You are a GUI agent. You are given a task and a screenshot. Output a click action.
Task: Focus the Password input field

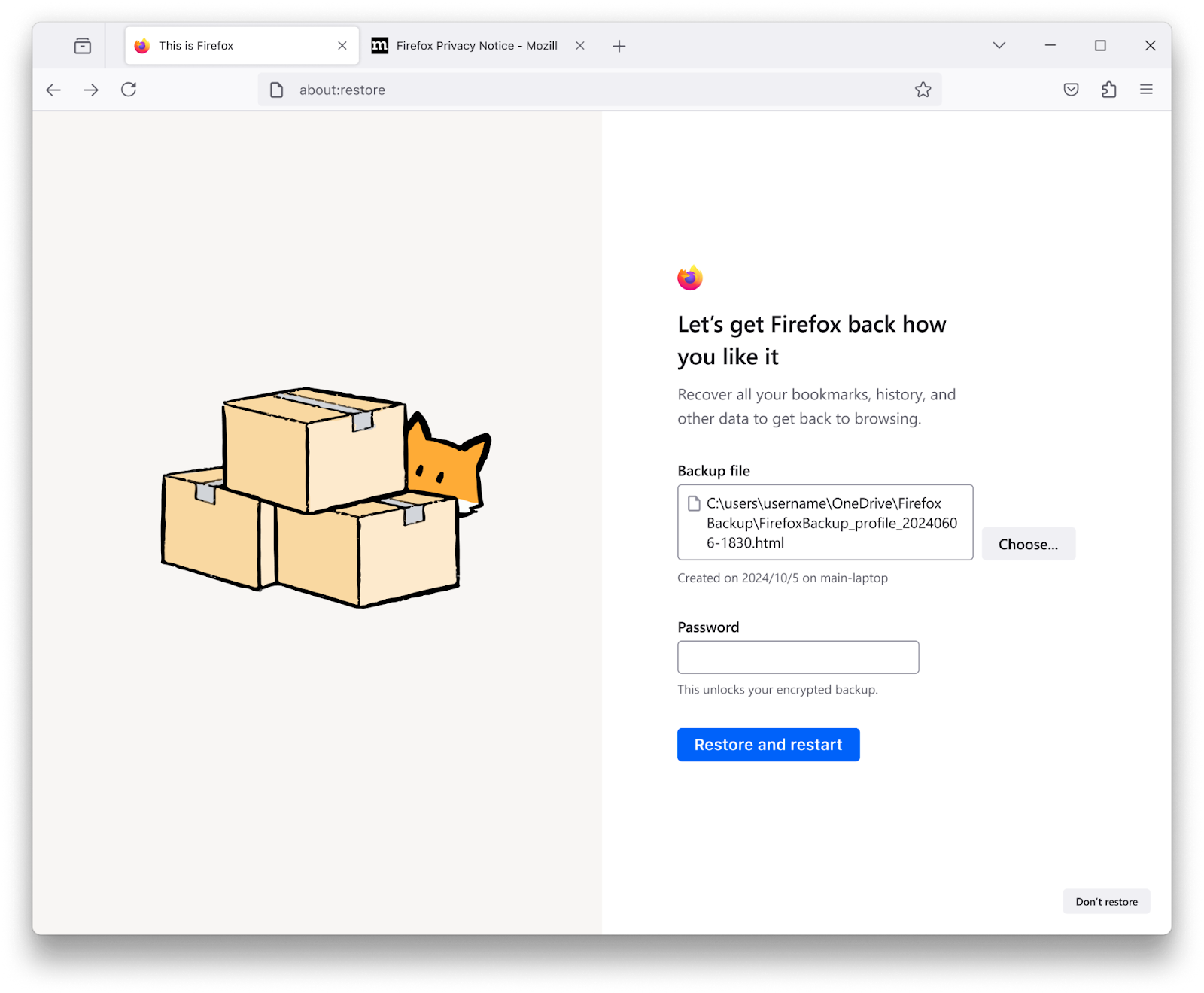[x=798, y=657]
